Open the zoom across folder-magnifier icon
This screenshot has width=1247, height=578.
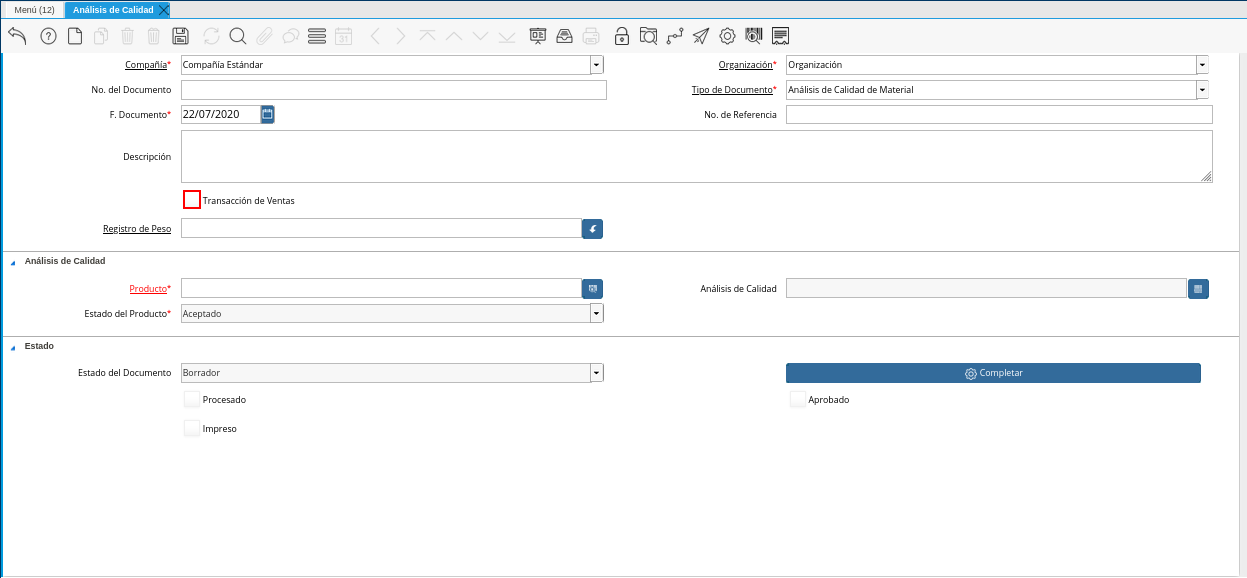[x=648, y=36]
